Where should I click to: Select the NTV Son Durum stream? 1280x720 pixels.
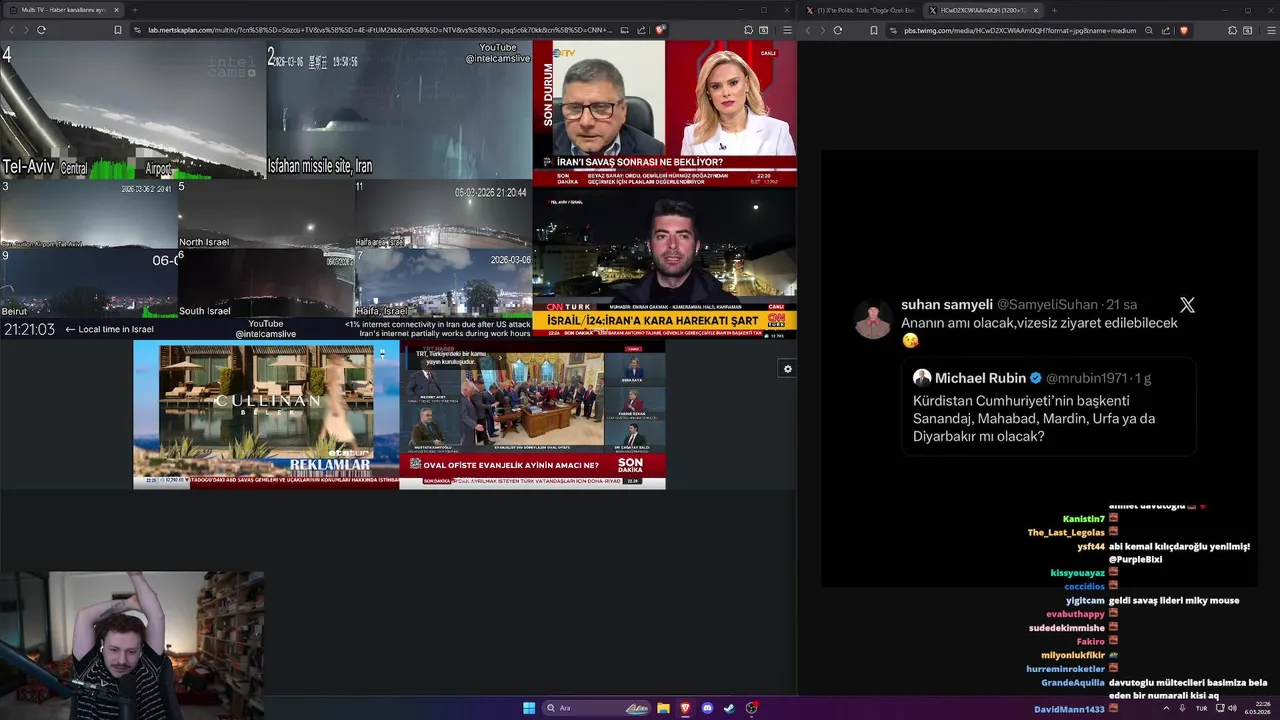pyautogui.click(x=665, y=114)
